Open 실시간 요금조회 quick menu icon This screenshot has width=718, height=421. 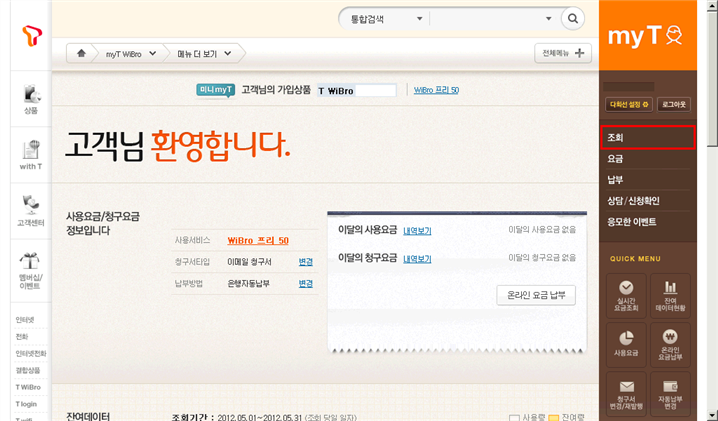626,296
